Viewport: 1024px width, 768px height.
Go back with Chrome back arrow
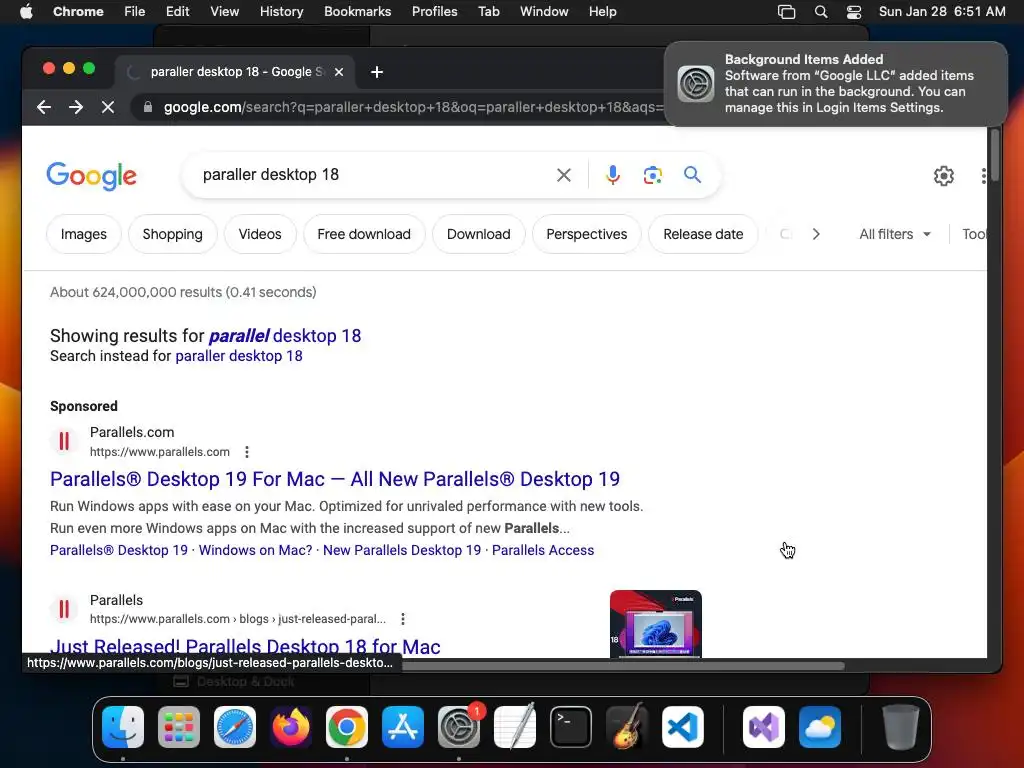[x=44, y=107]
